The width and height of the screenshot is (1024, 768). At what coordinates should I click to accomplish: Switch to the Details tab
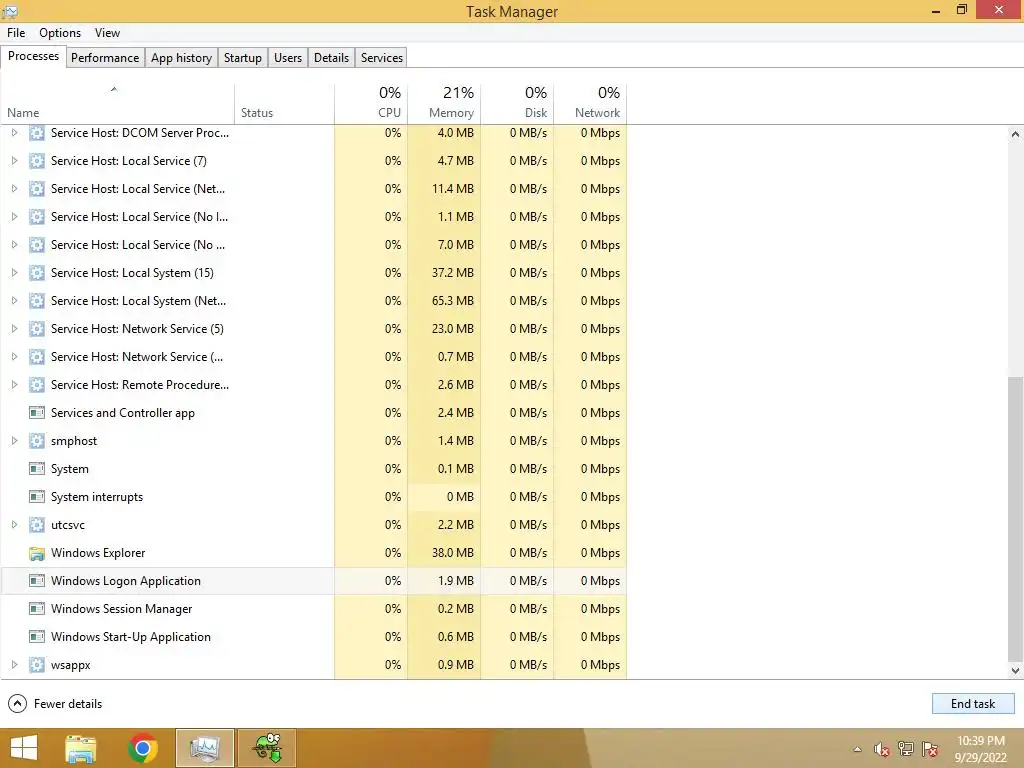click(331, 57)
